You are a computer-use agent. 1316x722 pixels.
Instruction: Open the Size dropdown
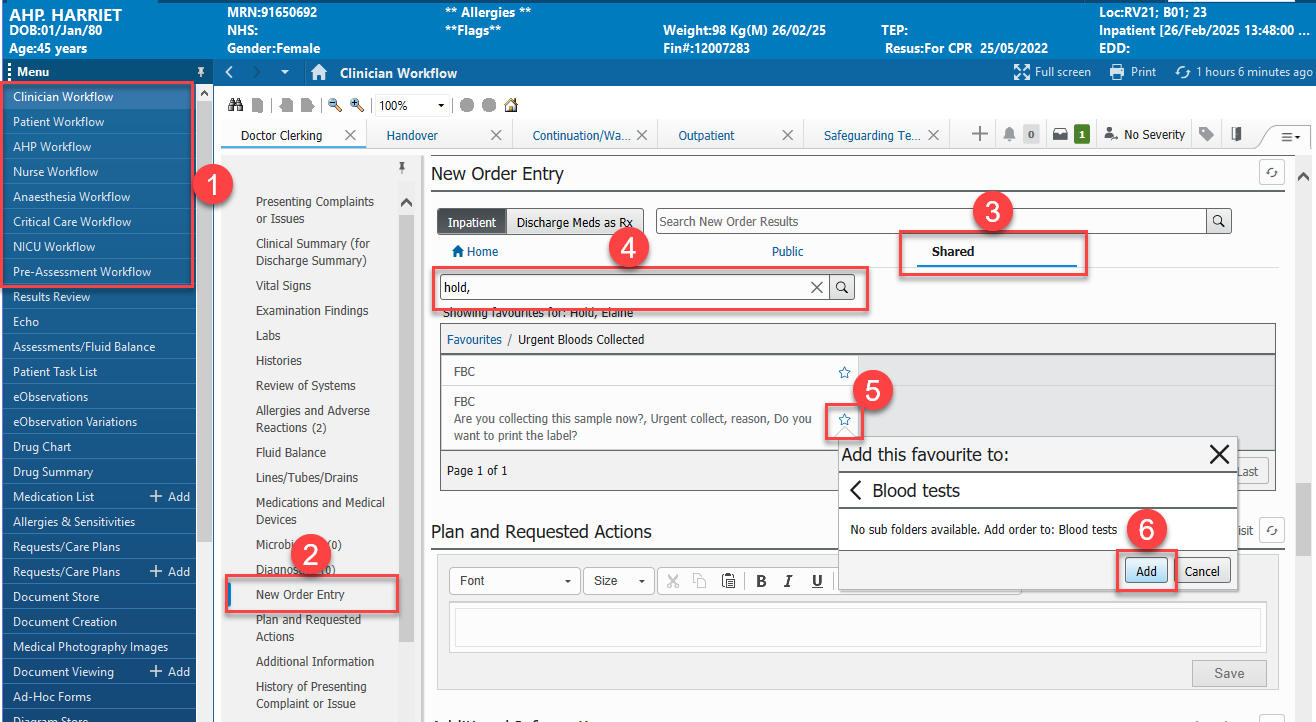619,581
